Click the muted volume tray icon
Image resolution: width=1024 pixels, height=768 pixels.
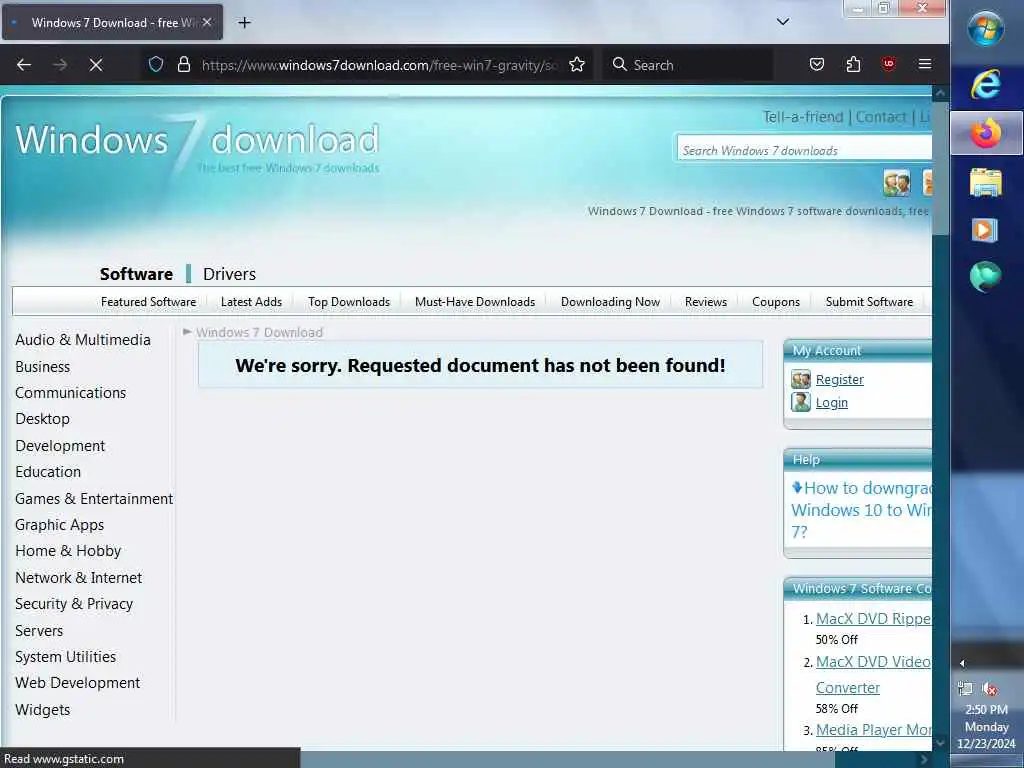point(989,689)
